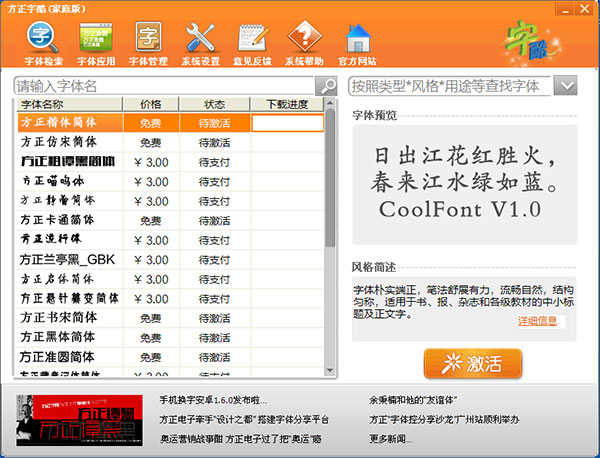This screenshot has width=600, height=458.
Task: Open the 字体管理 font management icon
Action: click(148, 44)
